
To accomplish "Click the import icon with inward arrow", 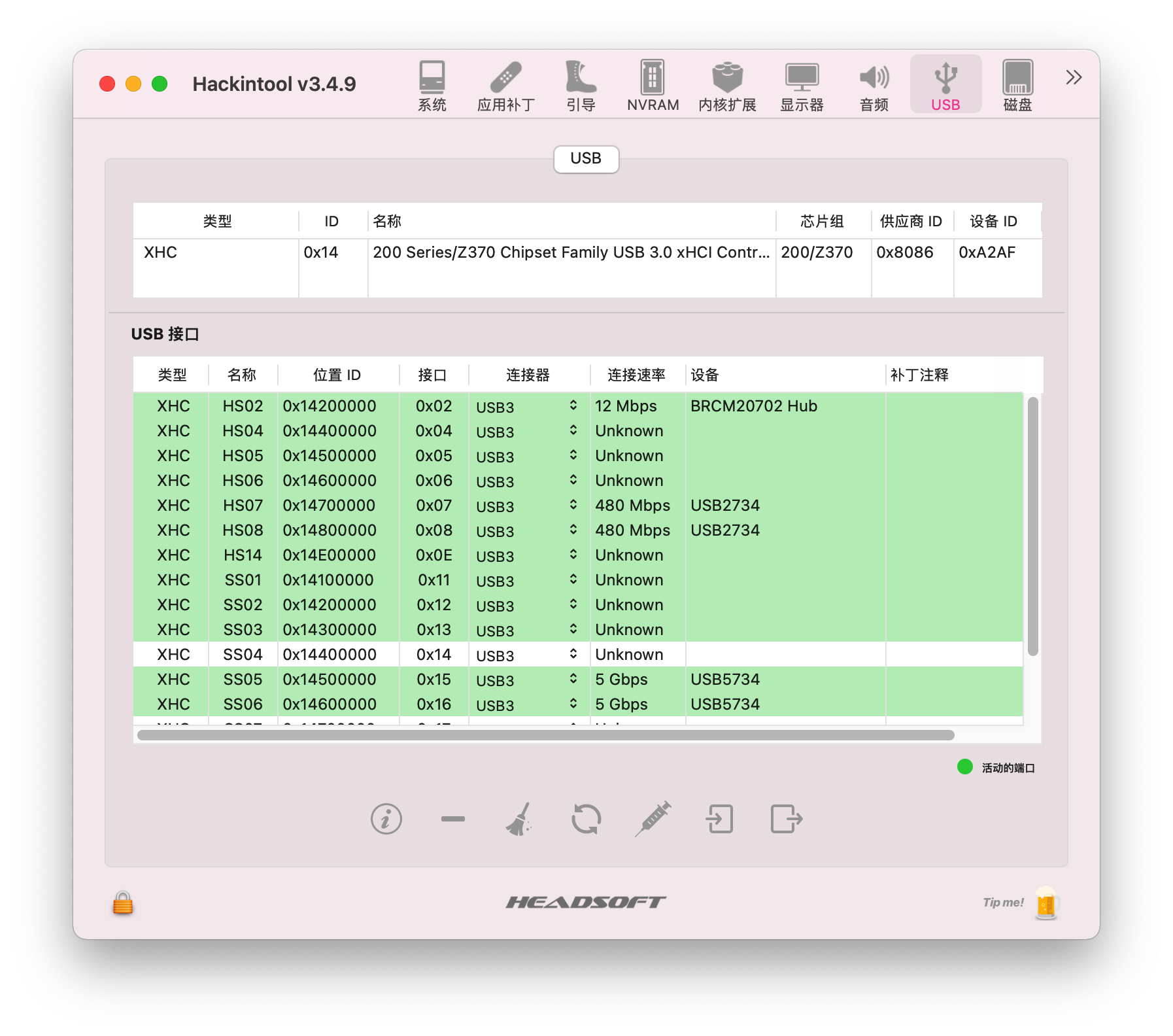I will tap(719, 819).
